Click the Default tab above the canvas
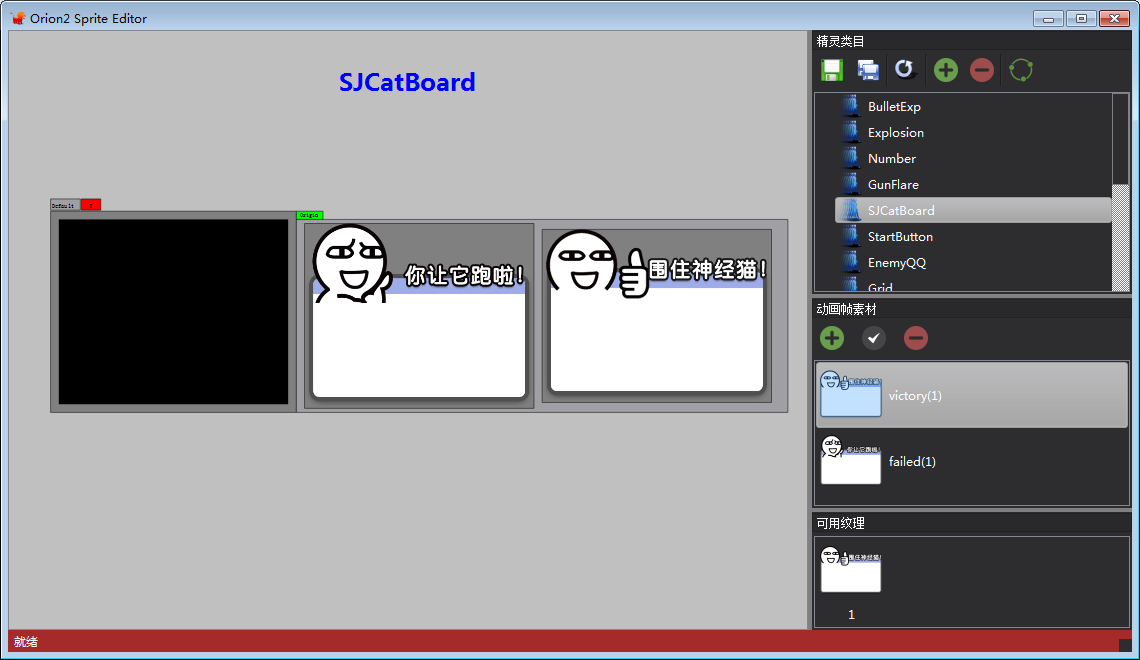1140x660 pixels. [x=65, y=205]
